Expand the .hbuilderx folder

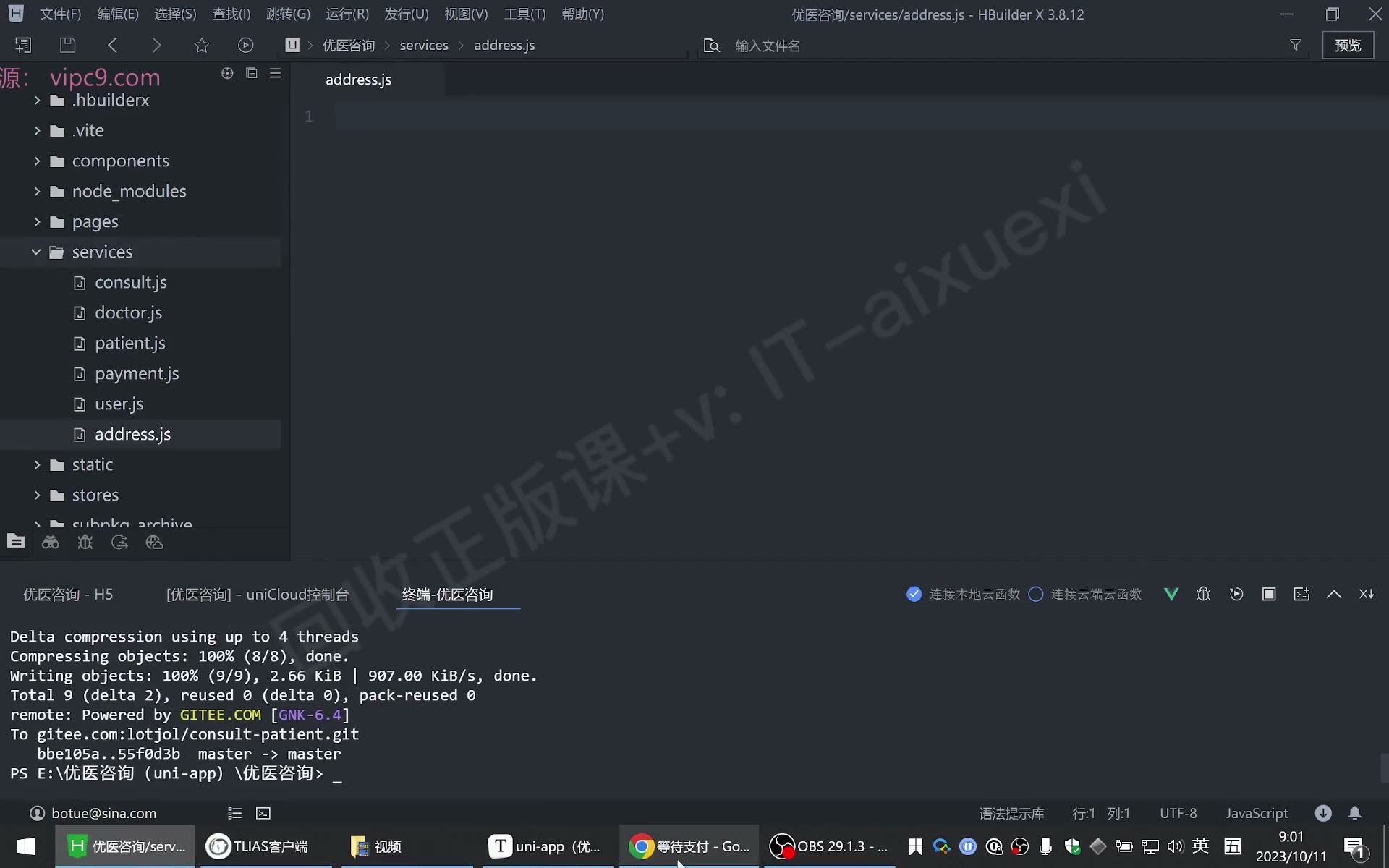pos(37,100)
